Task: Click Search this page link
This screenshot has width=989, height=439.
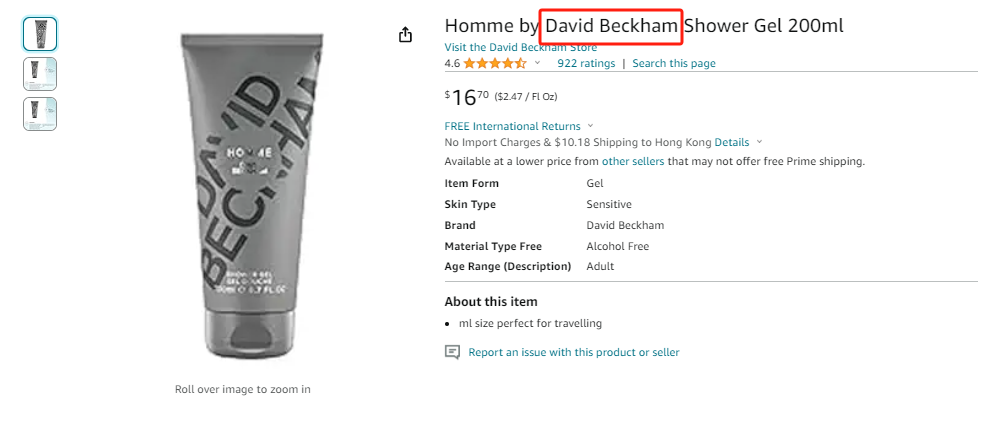Action: point(674,63)
